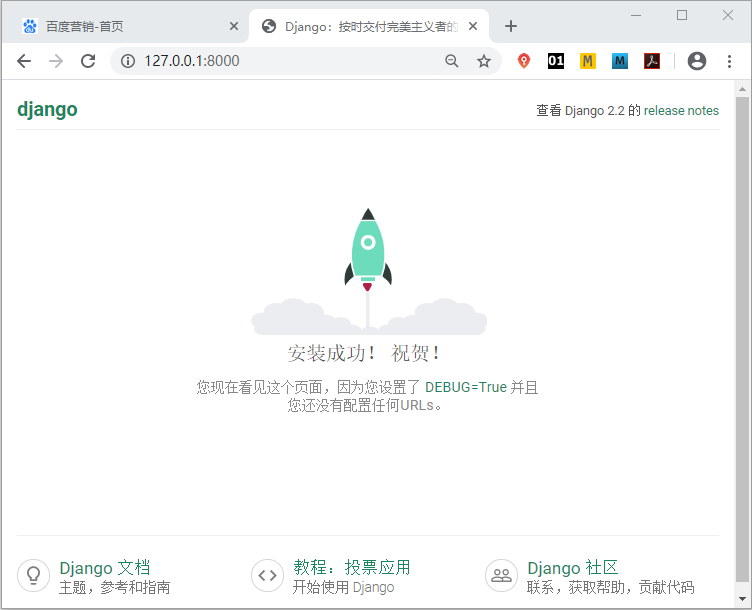Click the Baidu paw favicon on first tab
The height and width of the screenshot is (610, 752).
(30, 26)
